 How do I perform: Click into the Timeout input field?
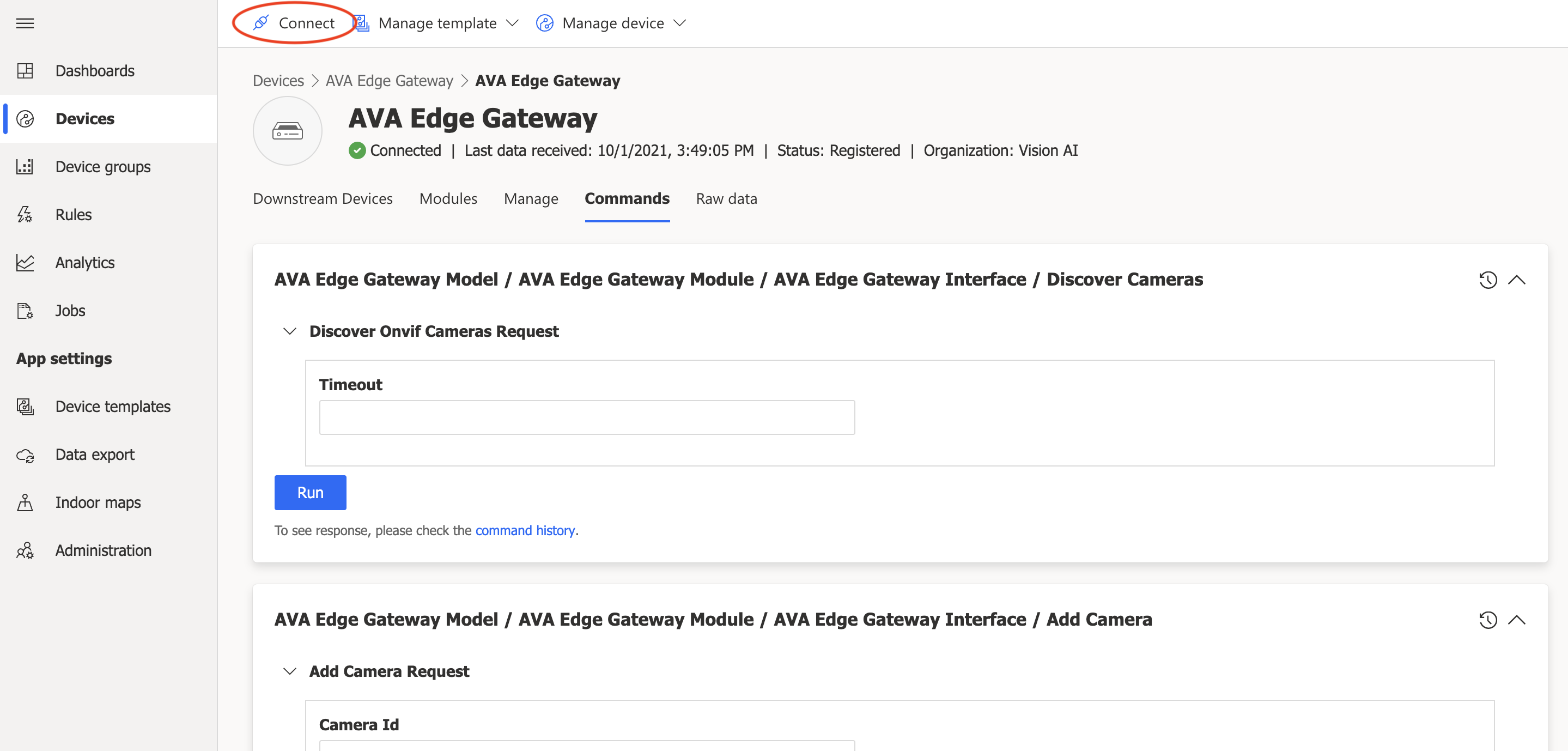587,417
